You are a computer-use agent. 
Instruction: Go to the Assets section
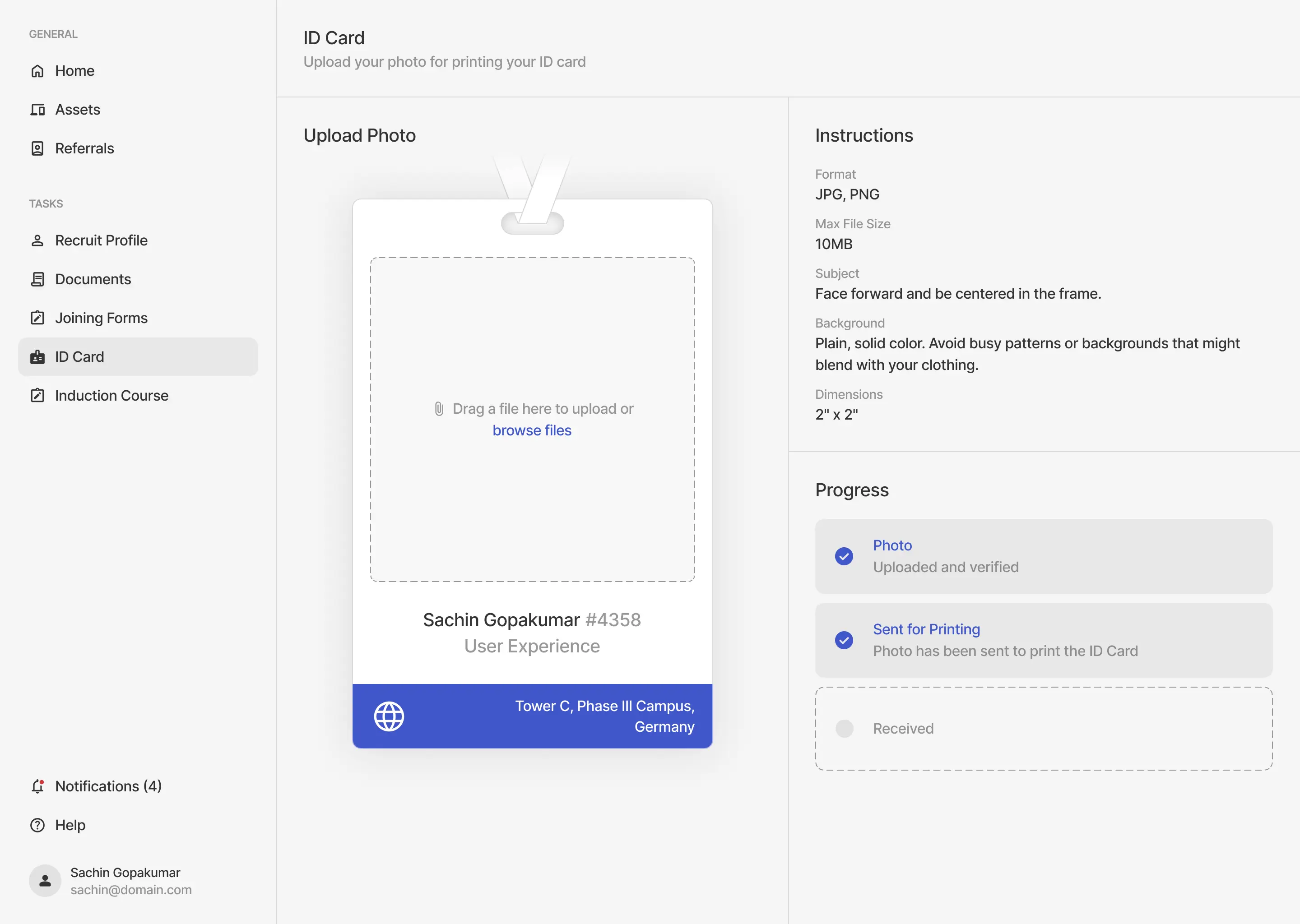(x=138, y=110)
